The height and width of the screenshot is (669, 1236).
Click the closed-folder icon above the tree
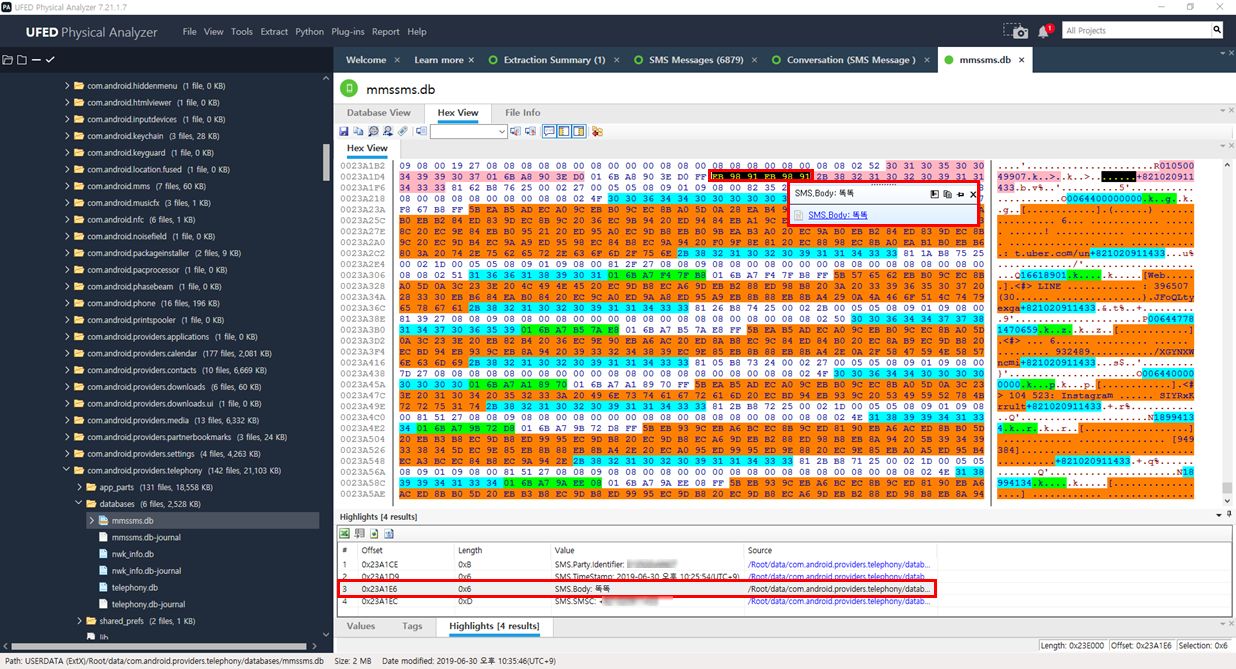pos(21,60)
